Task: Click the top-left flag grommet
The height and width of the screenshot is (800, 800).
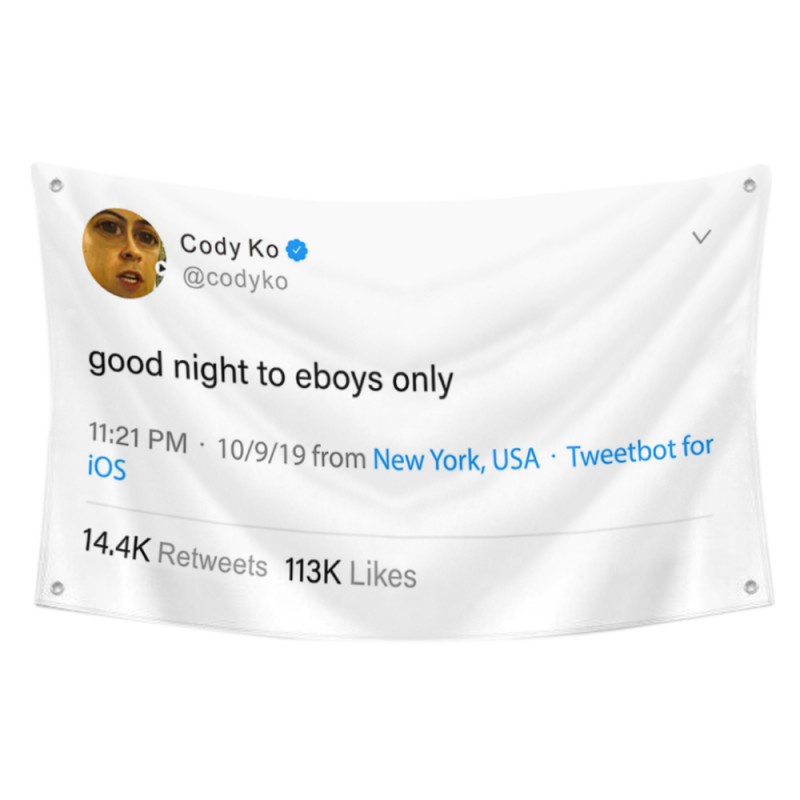Action: click(x=56, y=185)
